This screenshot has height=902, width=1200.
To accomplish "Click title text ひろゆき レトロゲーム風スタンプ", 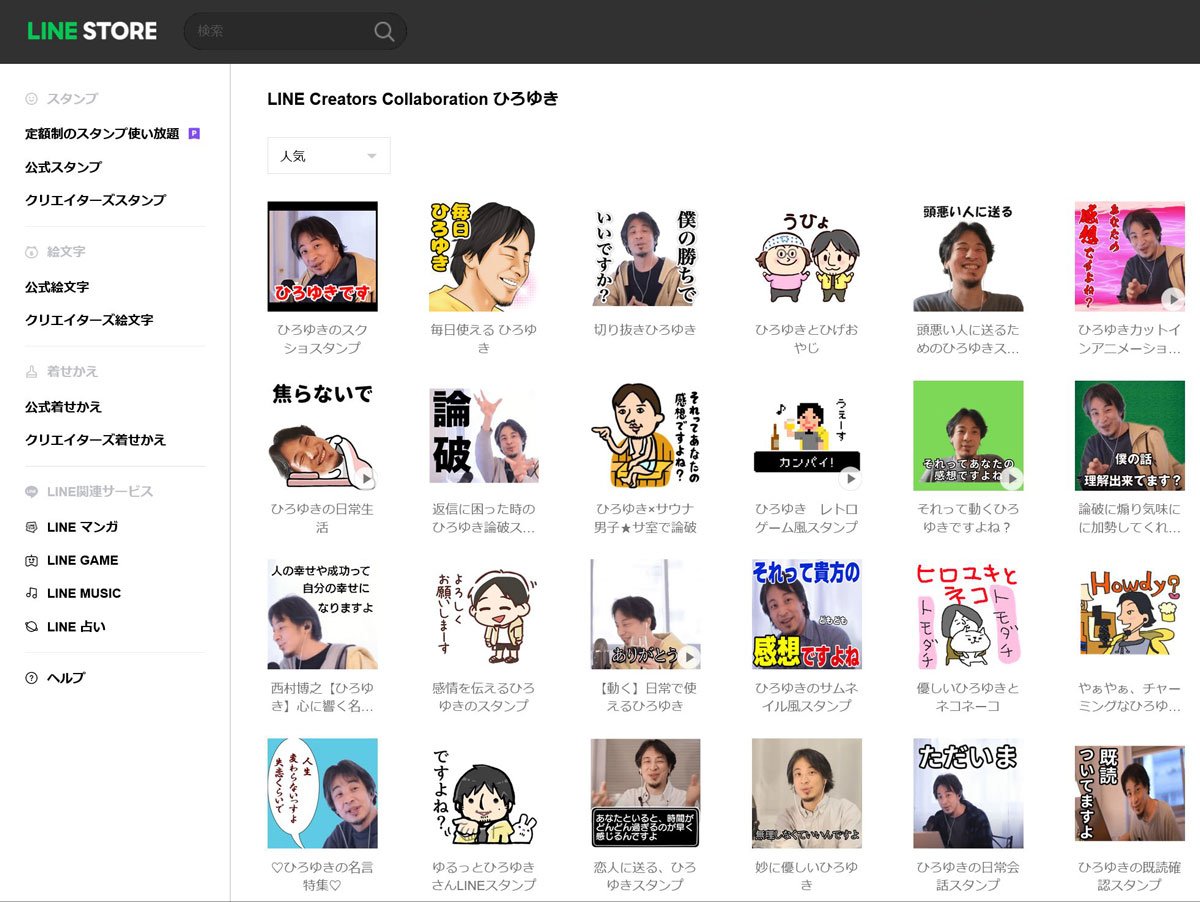I will click(807, 518).
